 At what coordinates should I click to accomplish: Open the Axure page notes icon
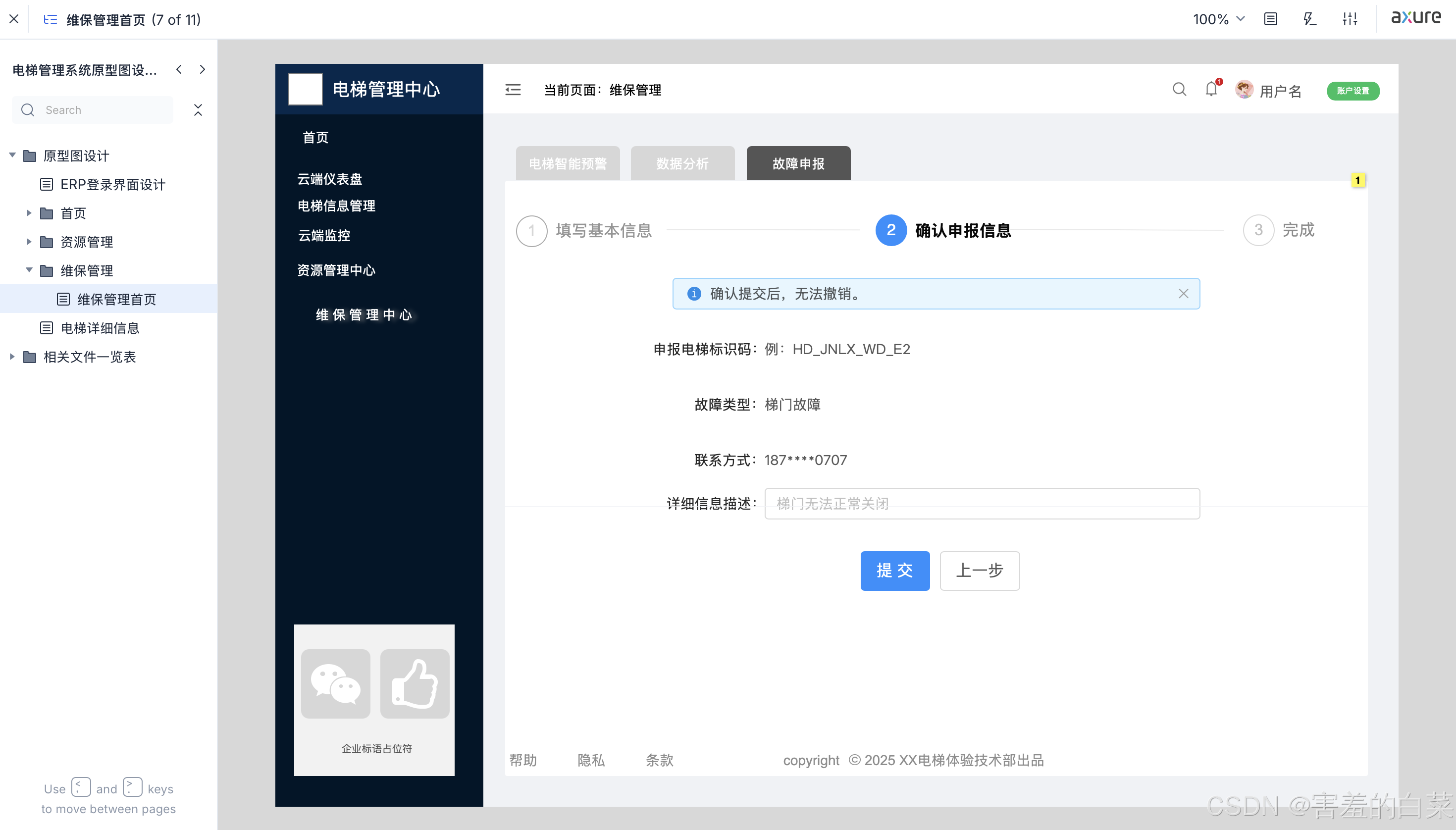[1270, 19]
